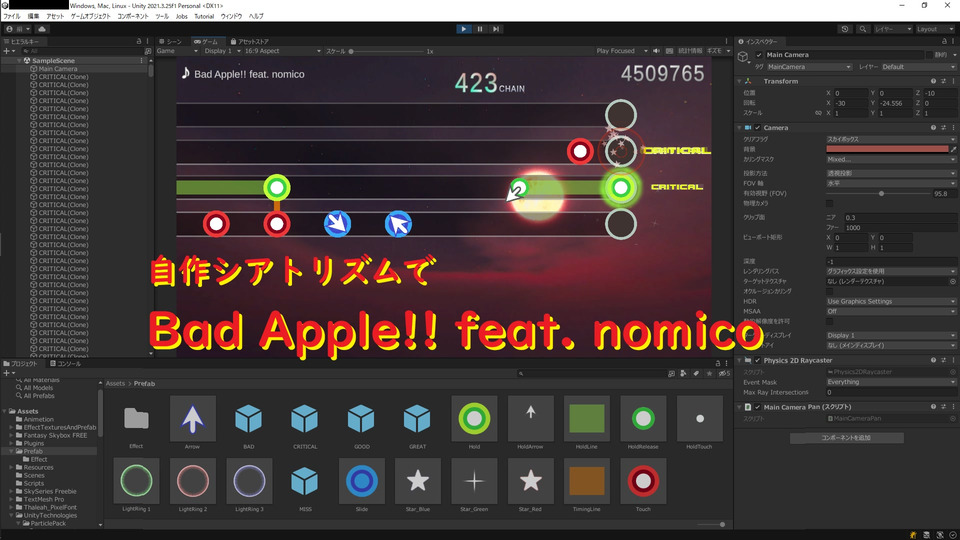Click the Step frame button
This screenshot has width=960, height=540.
[496, 29]
